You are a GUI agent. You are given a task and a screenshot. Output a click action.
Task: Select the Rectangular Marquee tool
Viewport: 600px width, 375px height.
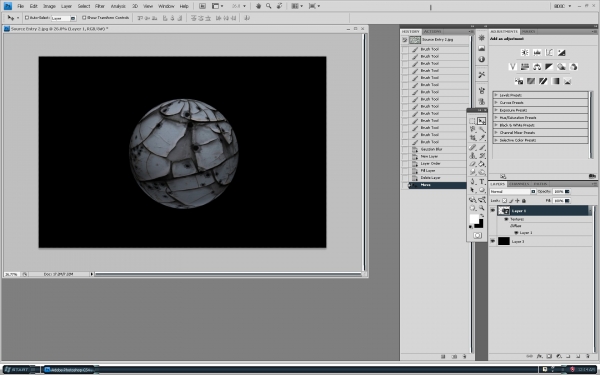point(473,121)
